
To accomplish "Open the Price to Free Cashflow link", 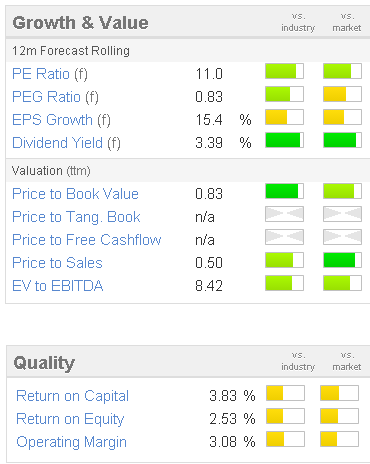I will (x=87, y=240).
